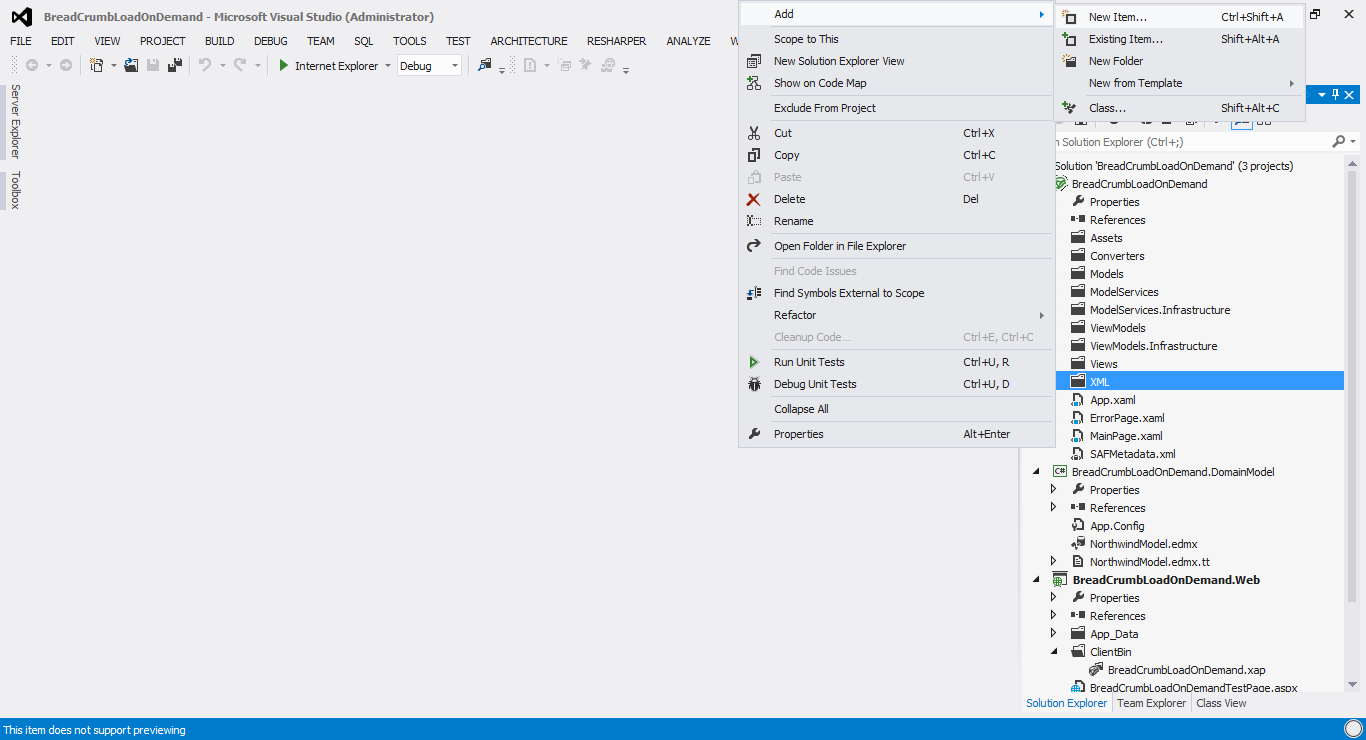This screenshot has height=740, width=1366.
Task: Click the New Solution Explorer View icon
Action: pyautogui.click(x=754, y=61)
